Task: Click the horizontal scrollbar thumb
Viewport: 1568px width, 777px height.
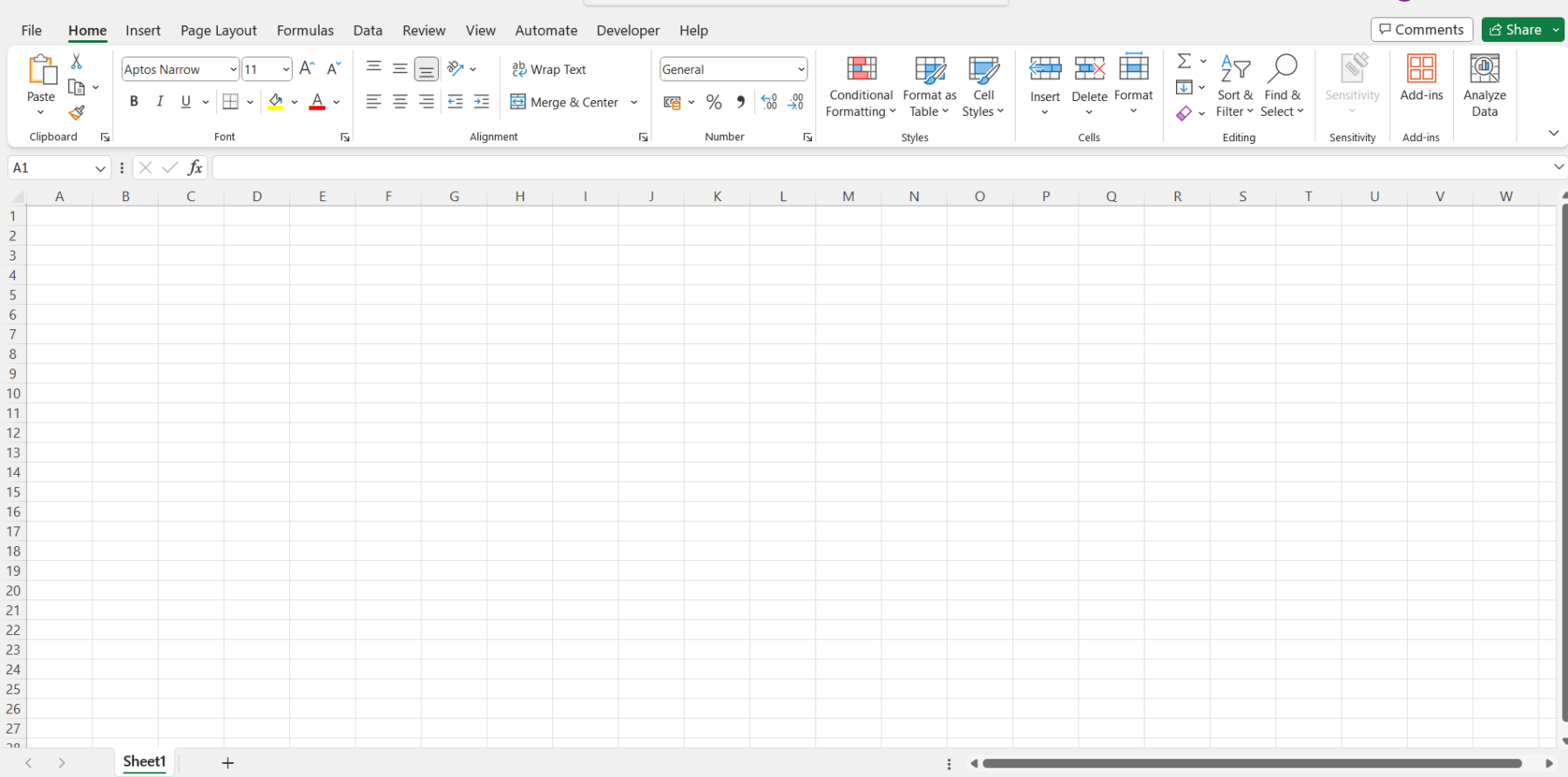Action: point(1252,764)
